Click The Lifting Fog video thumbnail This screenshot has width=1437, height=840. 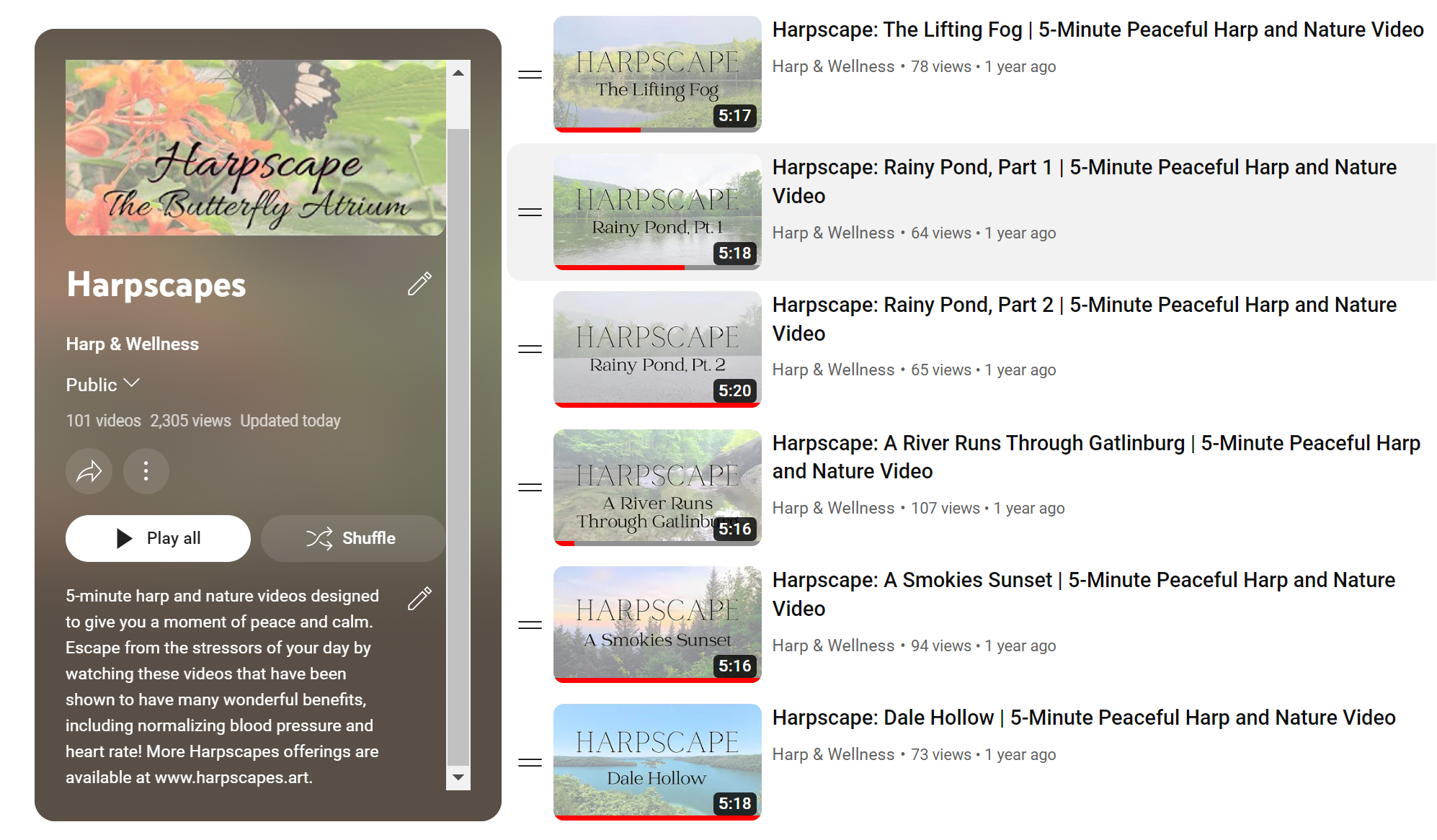[657, 74]
